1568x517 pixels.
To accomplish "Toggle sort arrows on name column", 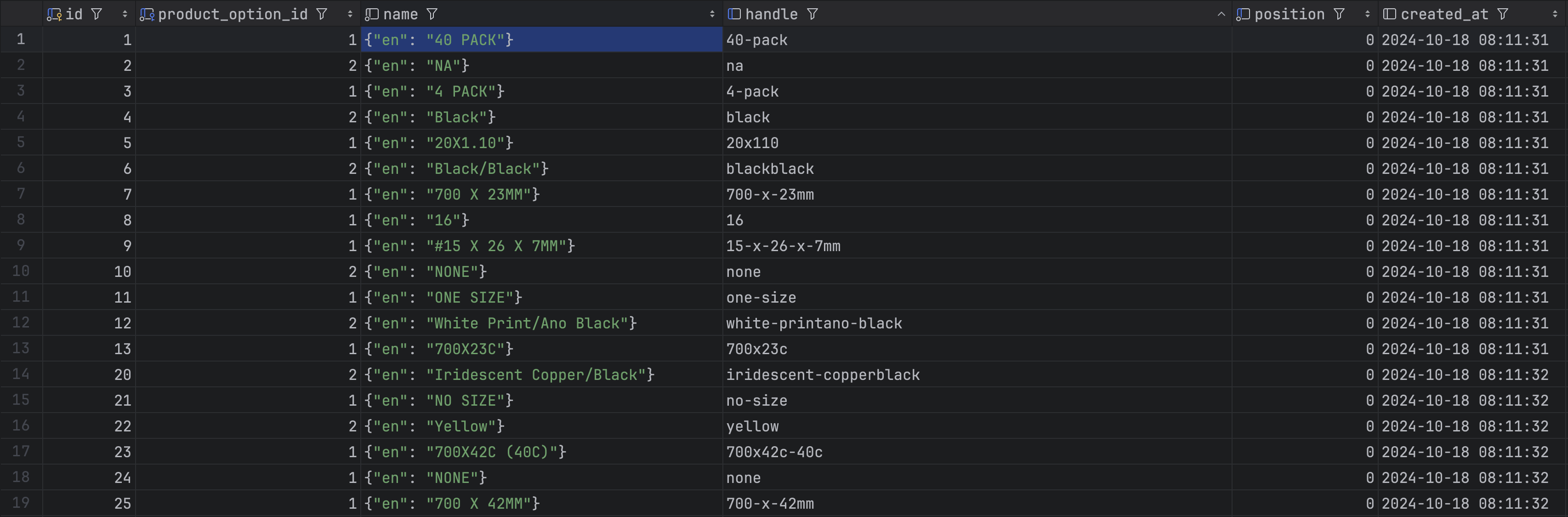I will point(712,14).
